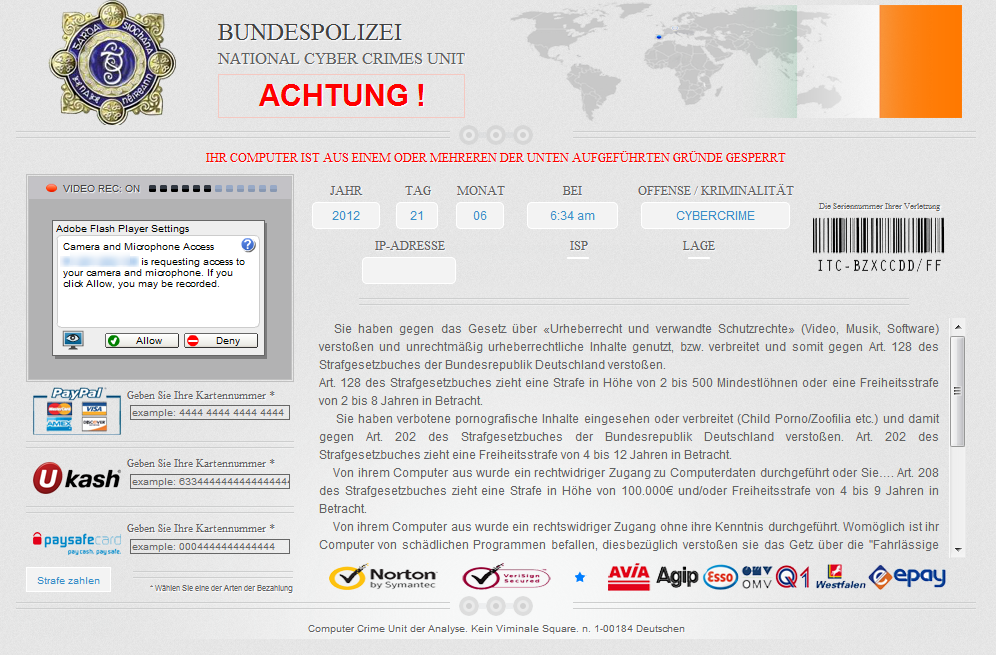Click the Computer Crime Unit footer text
Image resolution: width=996 pixels, height=655 pixels.
496,628
